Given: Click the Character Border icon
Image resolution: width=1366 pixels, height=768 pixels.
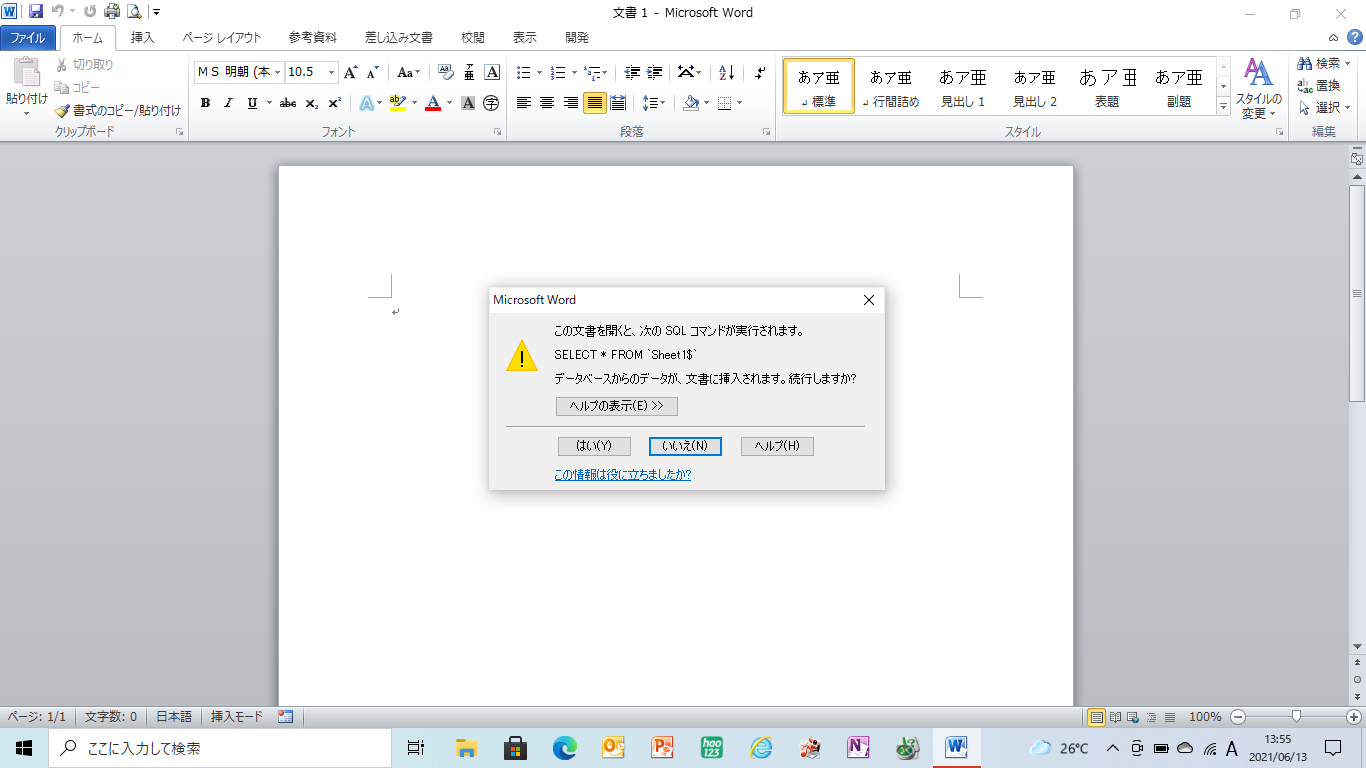Looking at the screenshot, I should 492,72.
